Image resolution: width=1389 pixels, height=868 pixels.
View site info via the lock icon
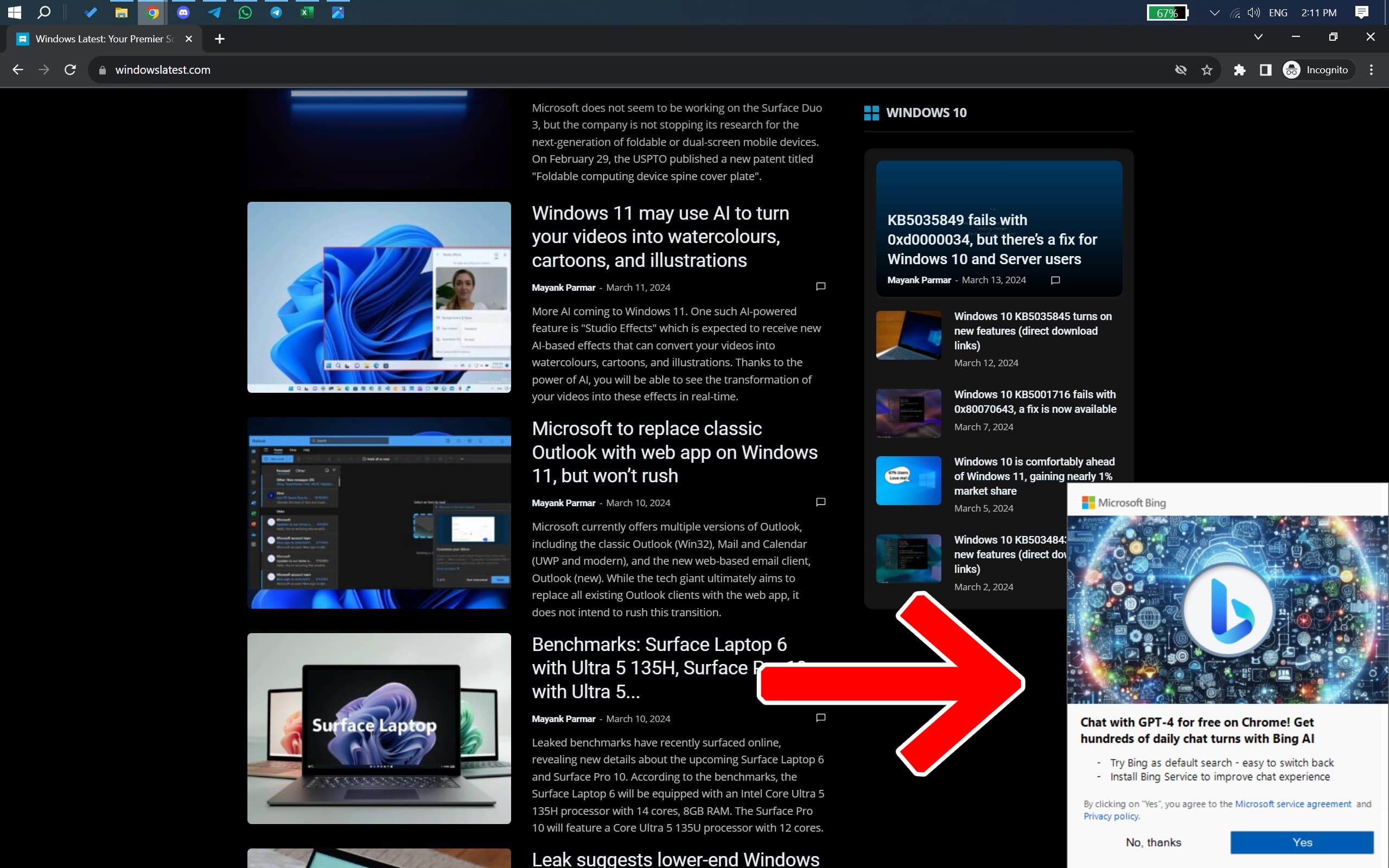pos(102,70)
